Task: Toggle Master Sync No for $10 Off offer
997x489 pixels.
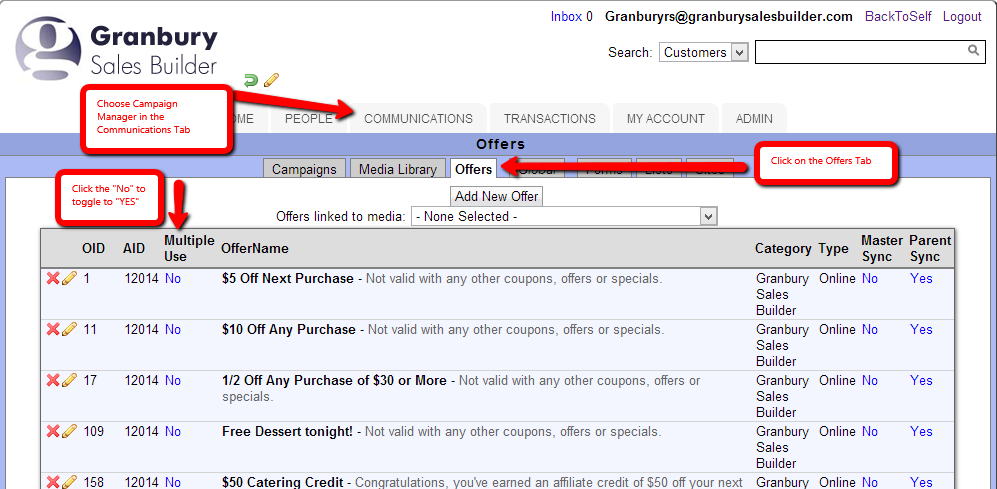Action: (x=870, y=329)
